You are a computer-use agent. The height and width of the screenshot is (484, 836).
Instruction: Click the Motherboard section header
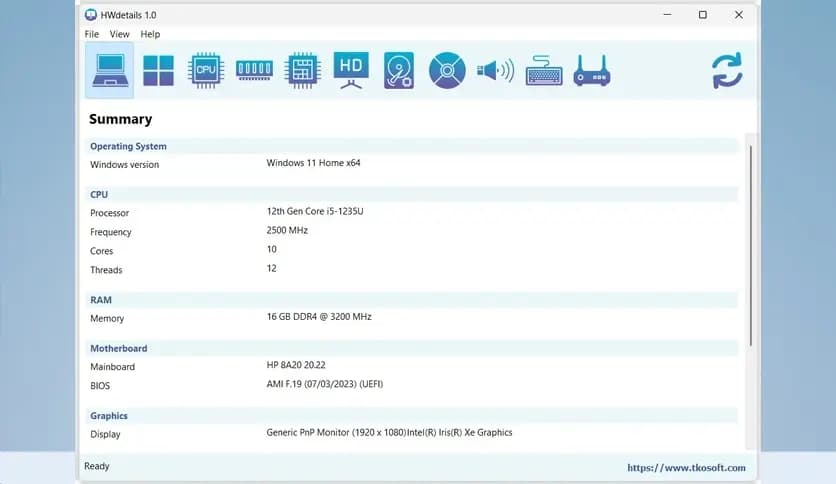[411, 349]
